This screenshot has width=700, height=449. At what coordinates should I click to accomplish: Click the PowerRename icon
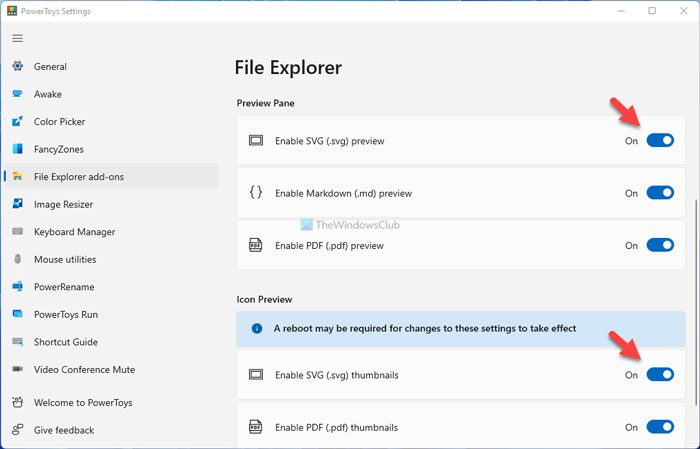[17, 287]
